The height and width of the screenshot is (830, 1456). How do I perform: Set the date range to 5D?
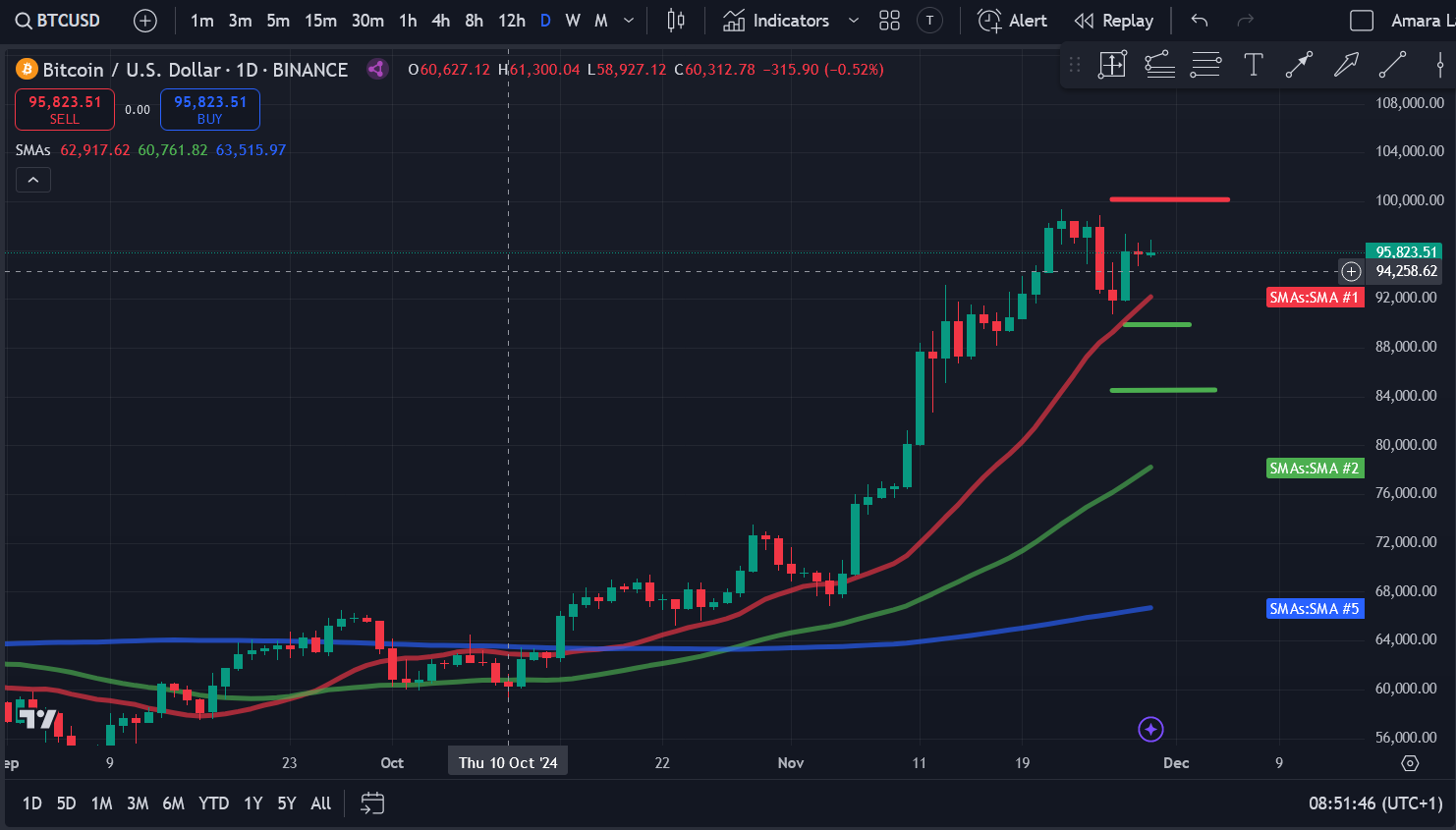click(66, 803)
